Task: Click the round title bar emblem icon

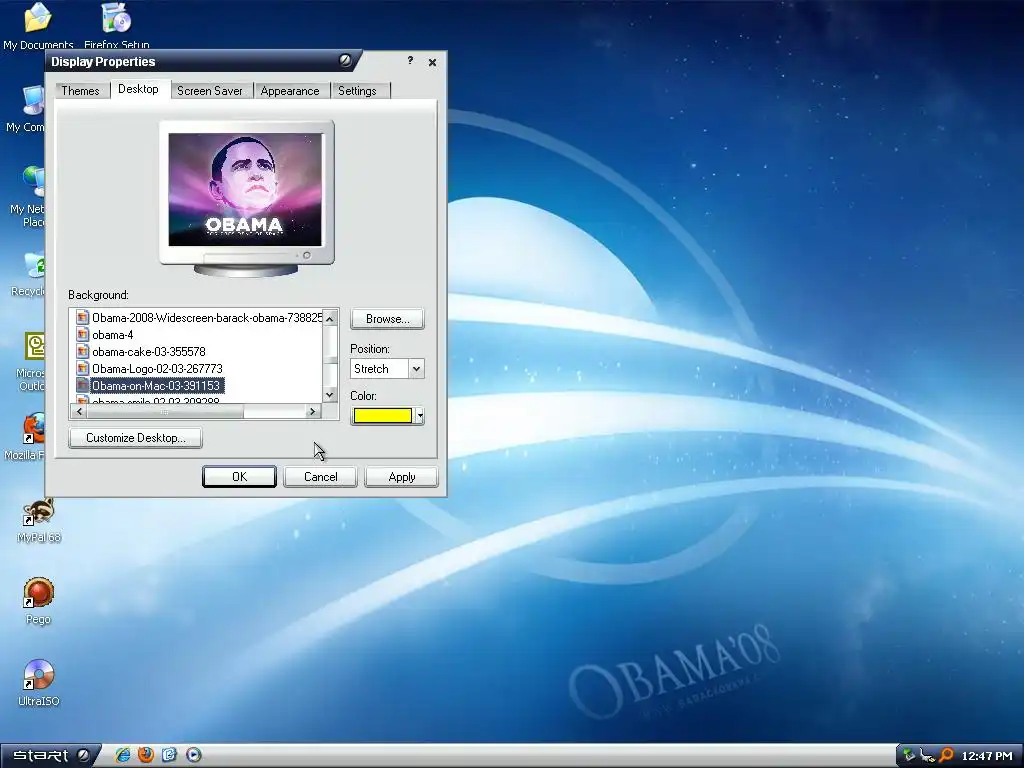Action: point(345,61)
